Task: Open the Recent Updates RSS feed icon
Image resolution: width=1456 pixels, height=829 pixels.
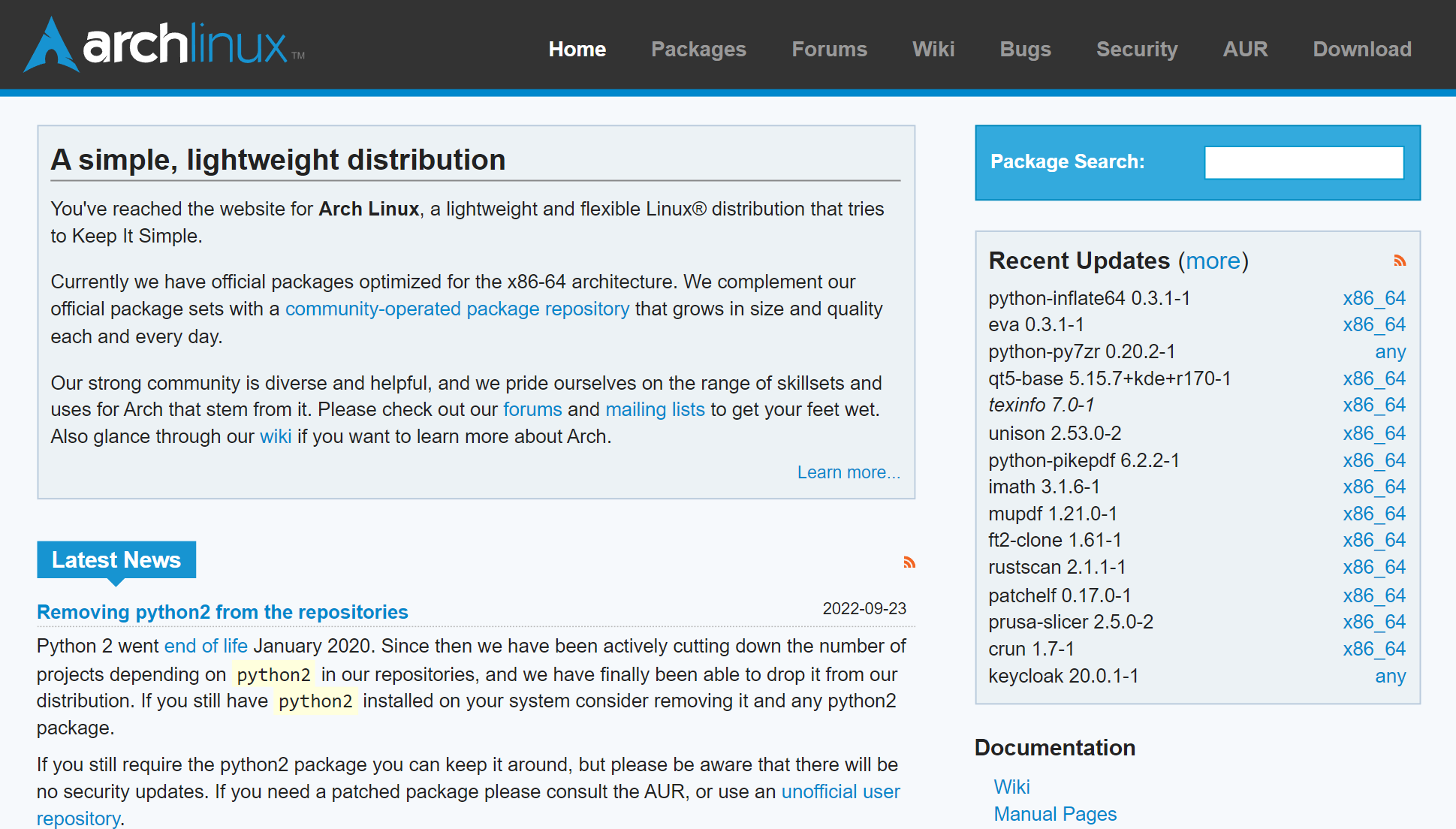Action: [1400, 261]
